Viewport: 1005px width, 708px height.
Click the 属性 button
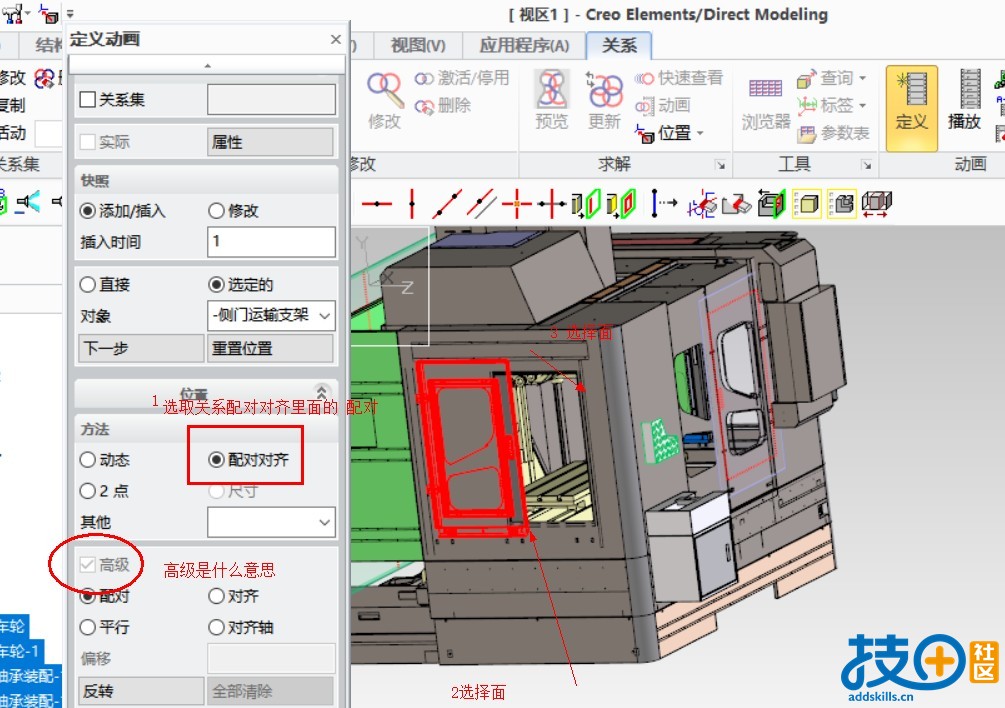tap(270, 142)
